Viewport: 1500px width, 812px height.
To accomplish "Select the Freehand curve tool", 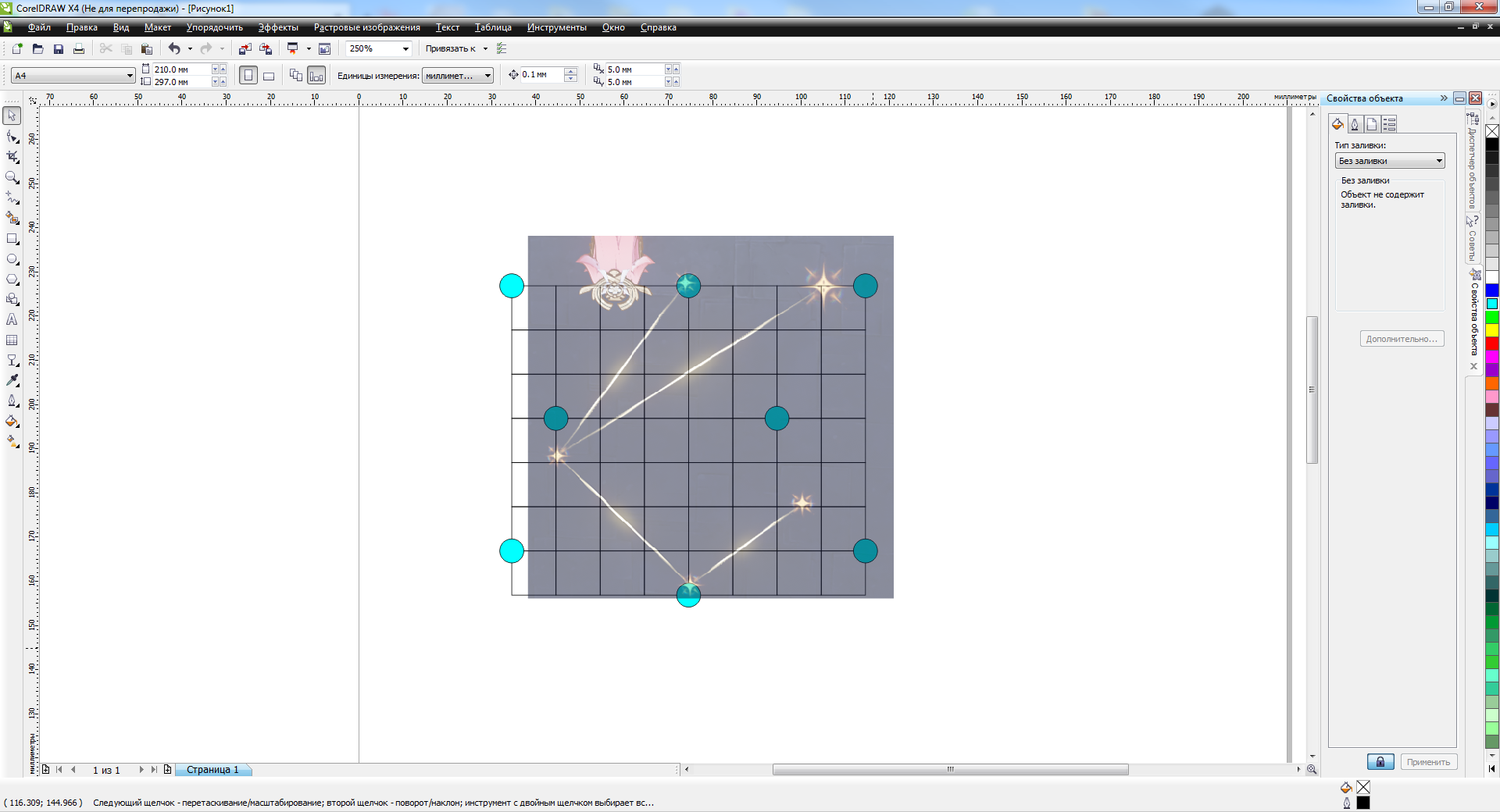I will (12, 198).
